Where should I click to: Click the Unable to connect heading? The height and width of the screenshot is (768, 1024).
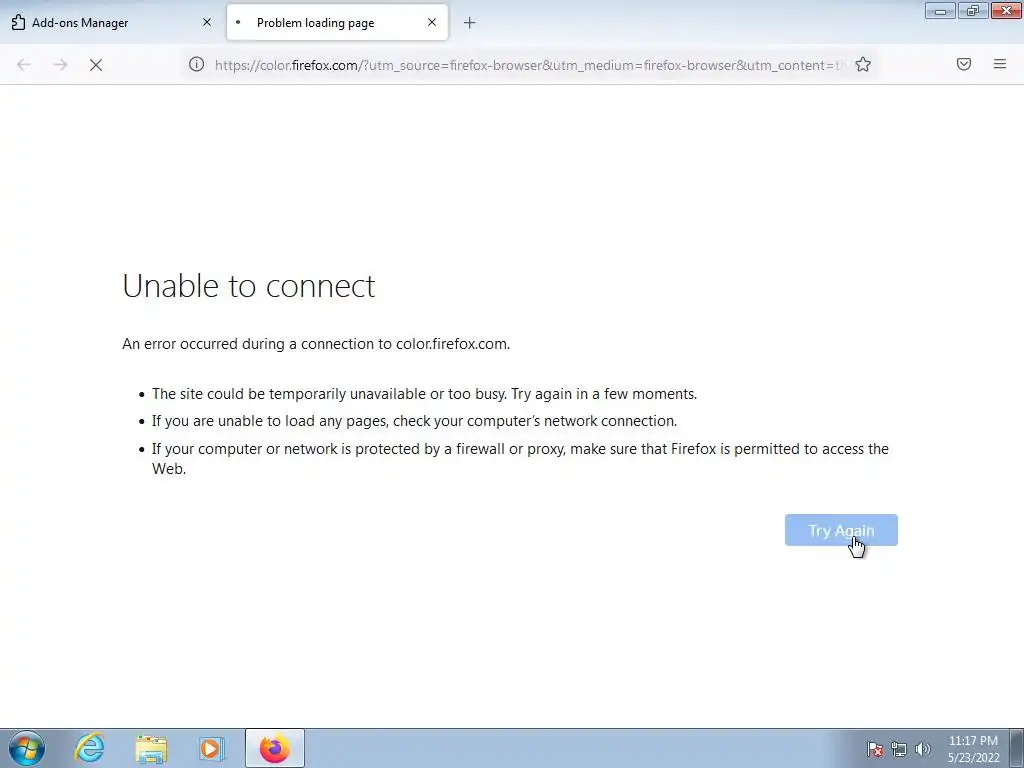pyautogui.click(x=249, y=285)
